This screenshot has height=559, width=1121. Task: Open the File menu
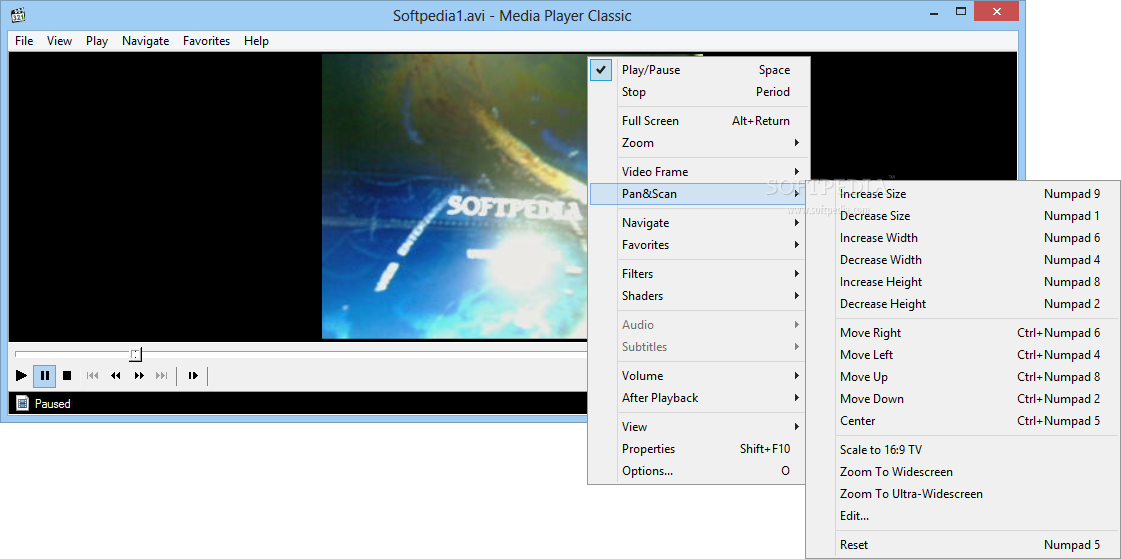(24, 41)
